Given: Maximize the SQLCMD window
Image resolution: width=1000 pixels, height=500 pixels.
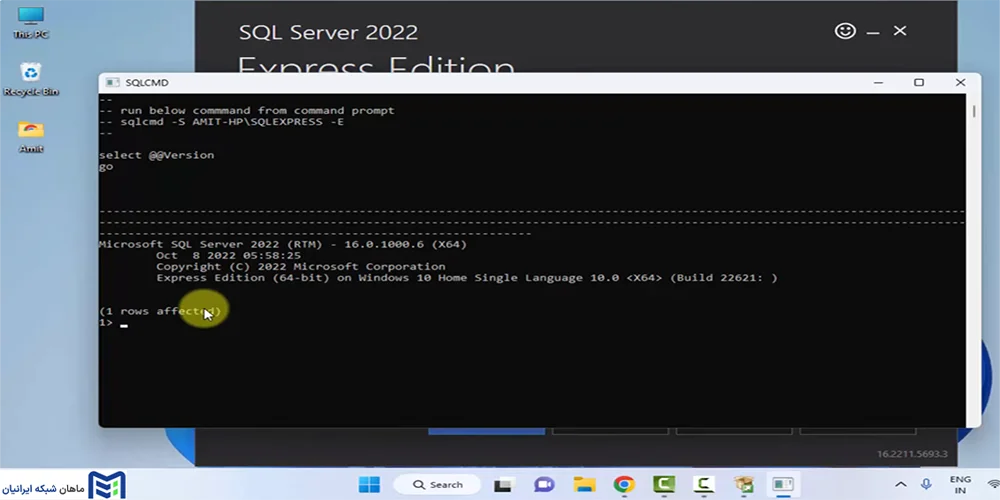Looking at the screenshot, I should pos(919,83).
